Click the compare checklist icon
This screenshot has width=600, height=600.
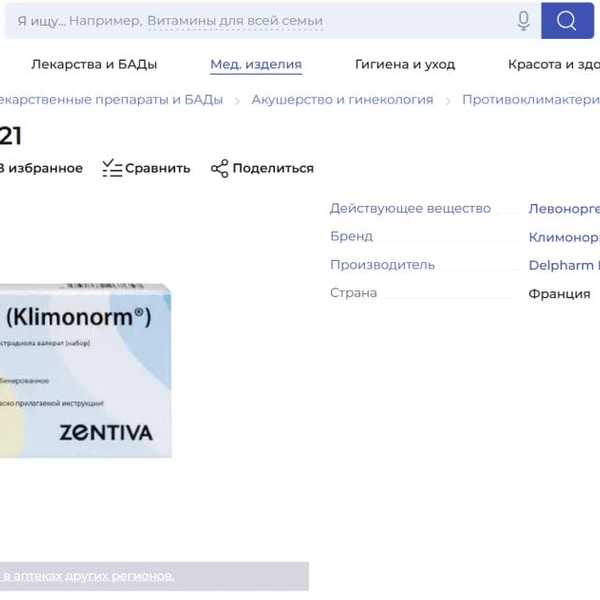point(112,168)
